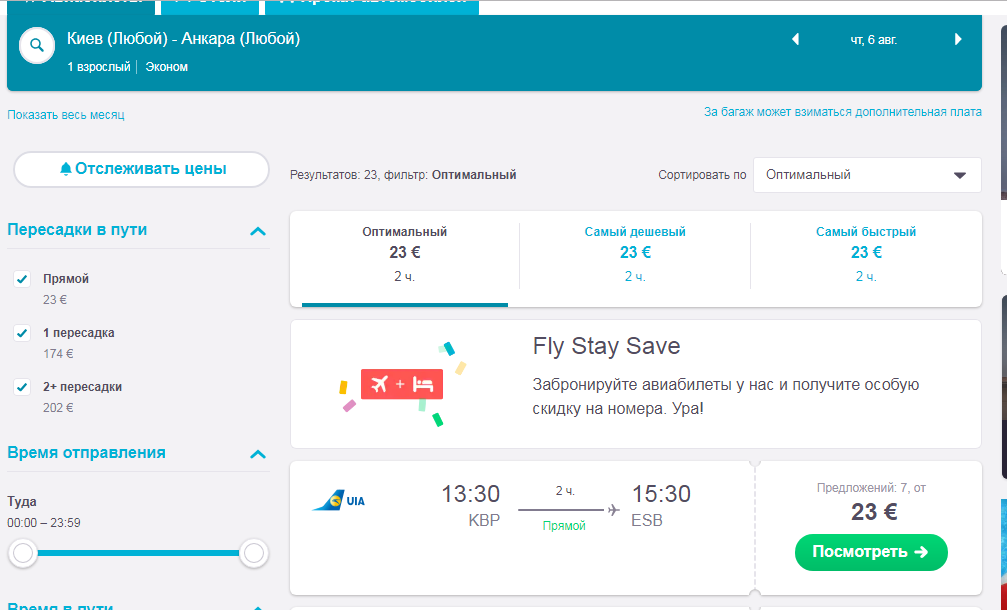Click the 1 взрослый passenger text
Viewport: 1007px width, 610px height.
[x=99, y=67]
